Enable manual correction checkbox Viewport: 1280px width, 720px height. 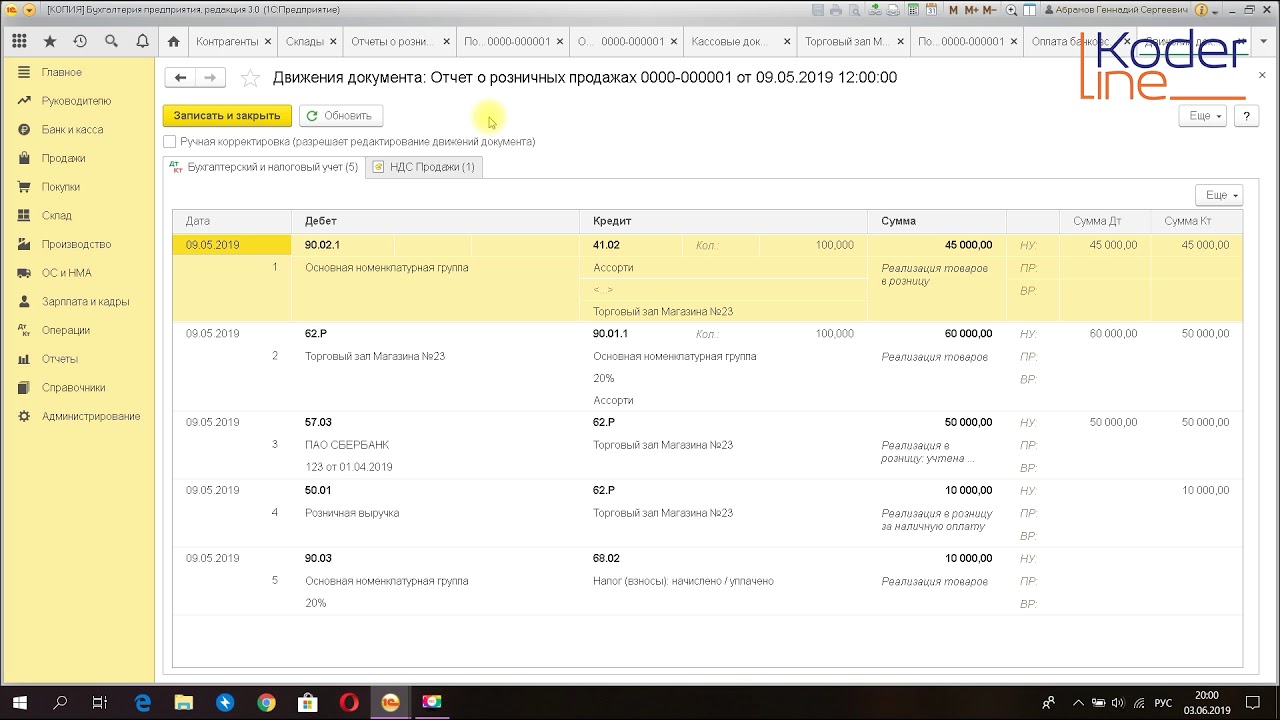click(170, 142)
